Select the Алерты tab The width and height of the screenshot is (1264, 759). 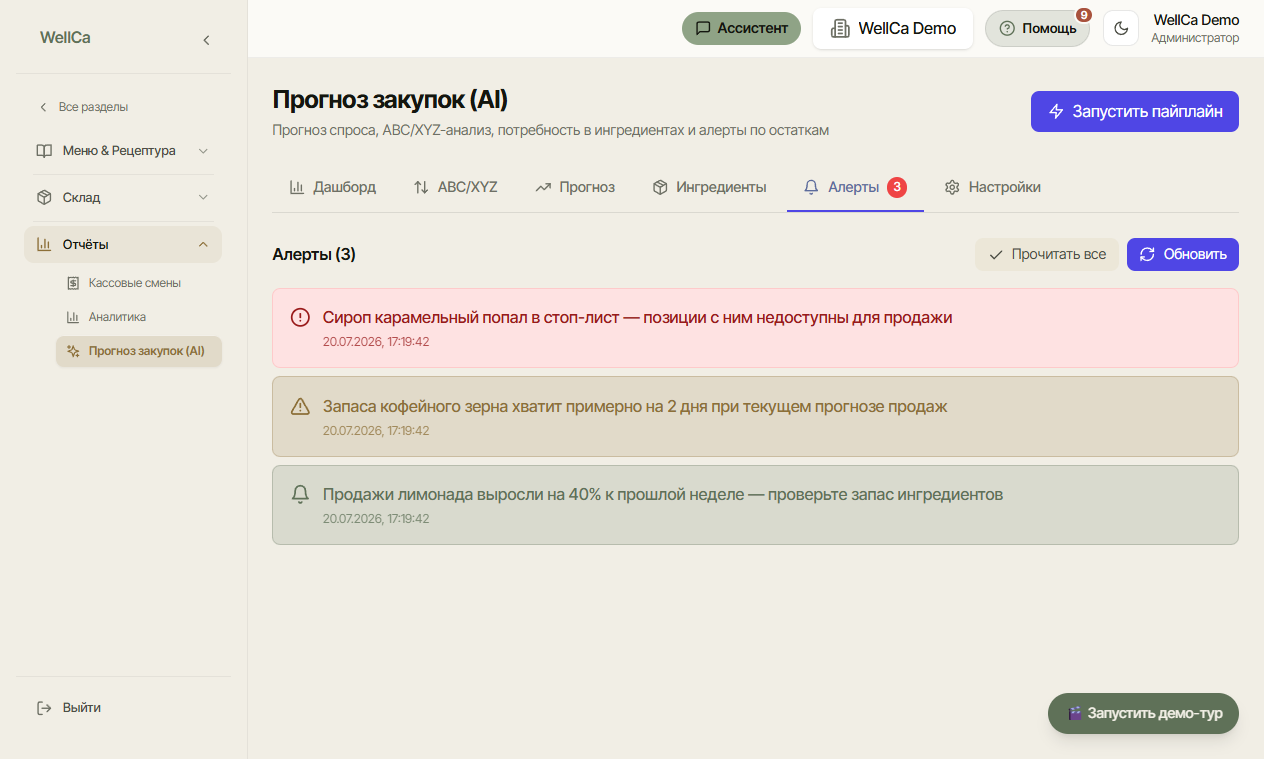pos(855,187)
